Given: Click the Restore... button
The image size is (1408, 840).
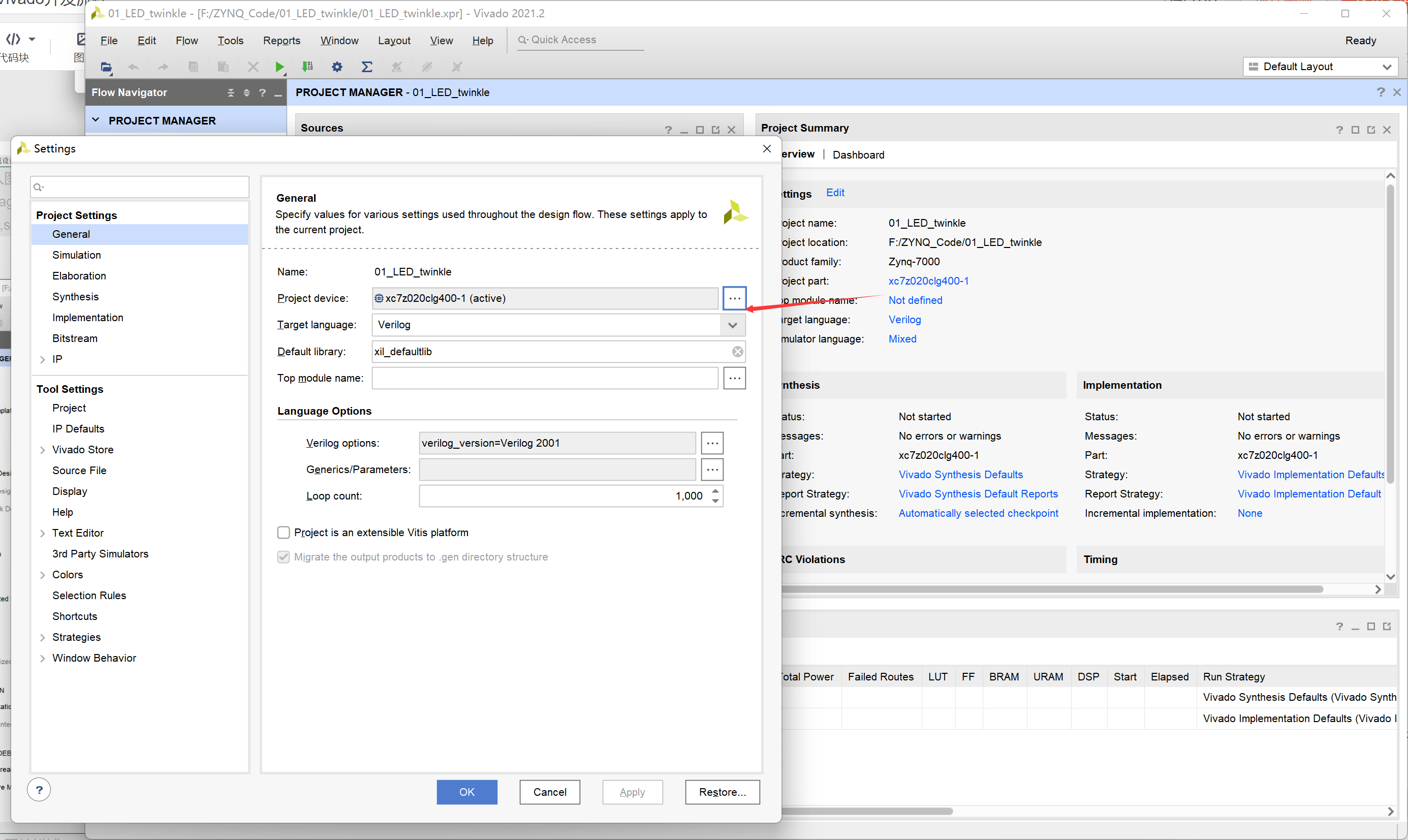Looking at the screenshot, I should [722, 792].
